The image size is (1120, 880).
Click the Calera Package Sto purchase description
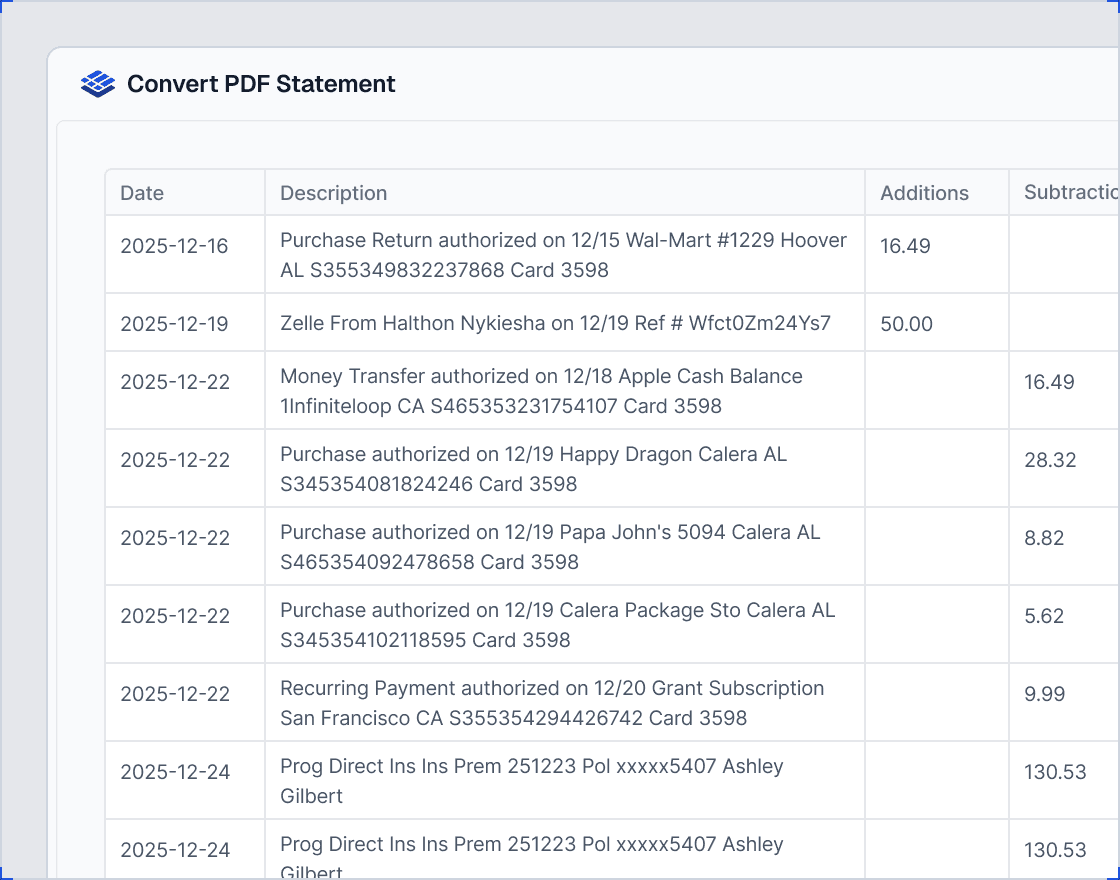pyautogui.click(x=558, y=624)
